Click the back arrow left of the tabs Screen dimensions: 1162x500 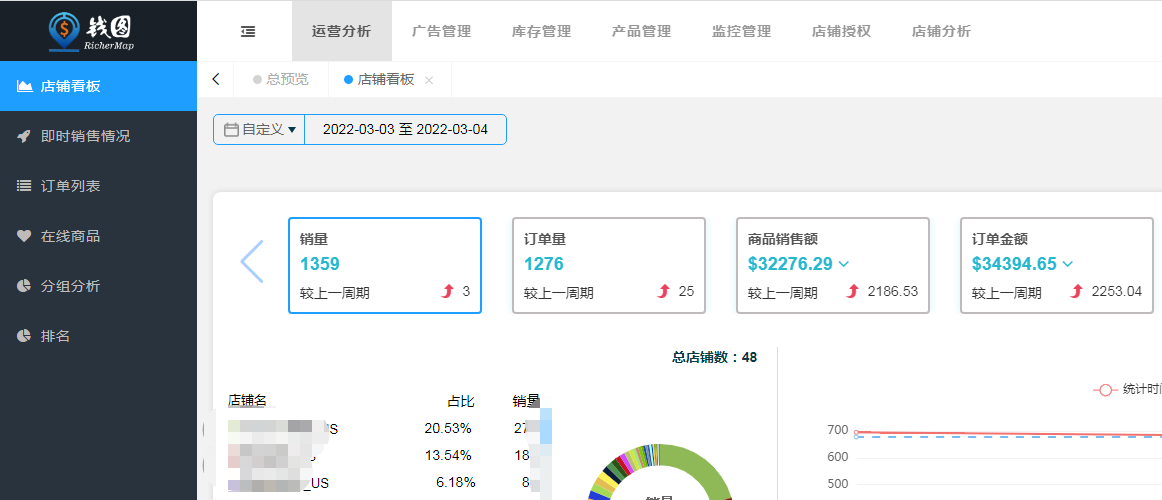tap(216, 79)
